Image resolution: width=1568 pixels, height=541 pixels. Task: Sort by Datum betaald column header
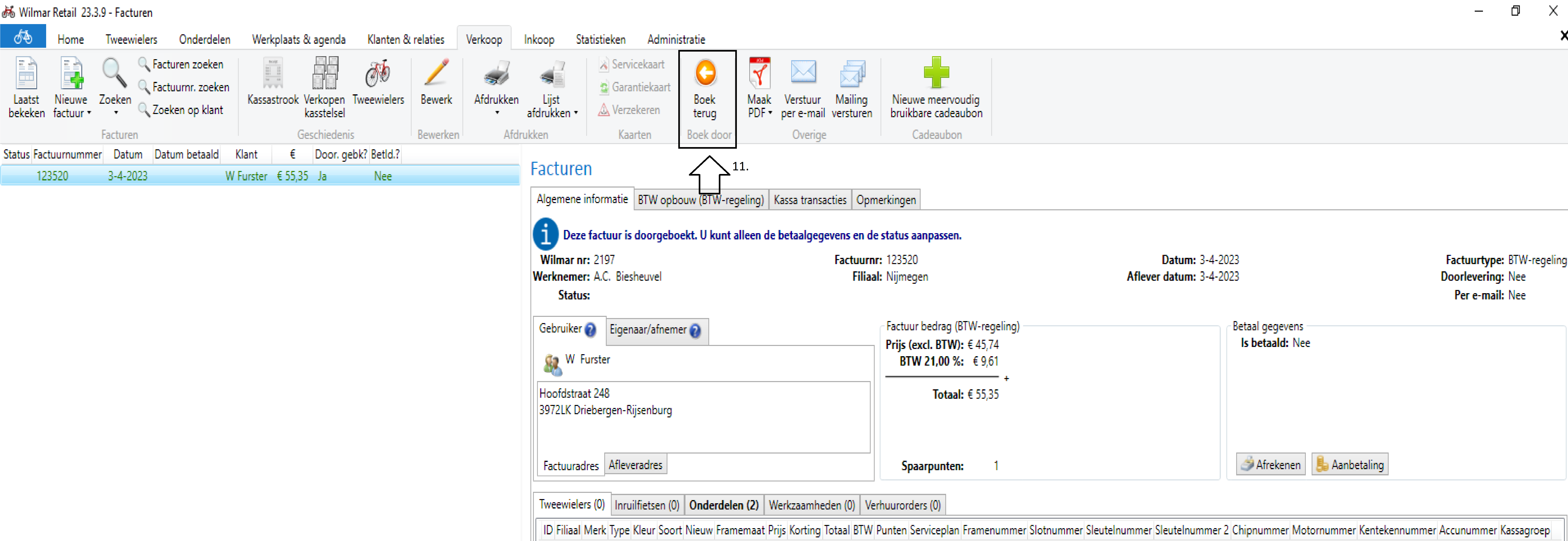click(x=186, y=155)
